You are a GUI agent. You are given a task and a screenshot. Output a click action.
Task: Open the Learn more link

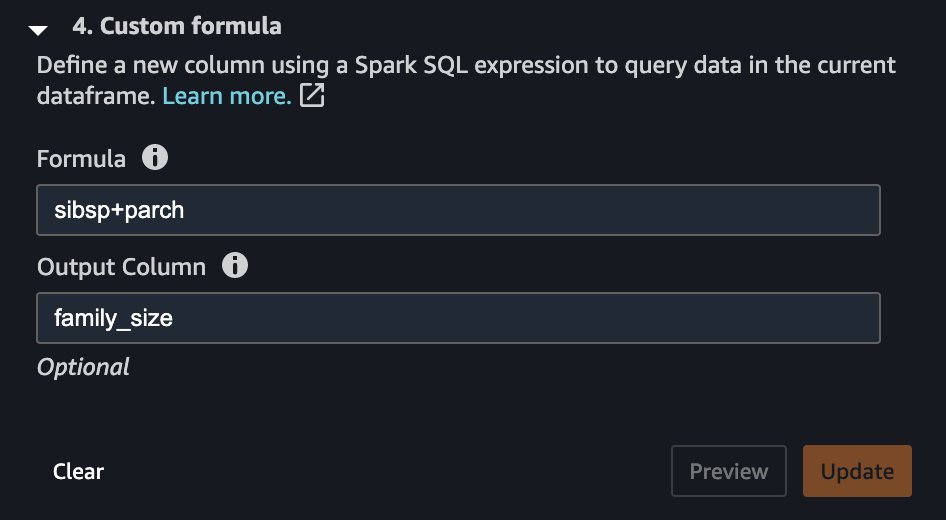tap(227, 96)
